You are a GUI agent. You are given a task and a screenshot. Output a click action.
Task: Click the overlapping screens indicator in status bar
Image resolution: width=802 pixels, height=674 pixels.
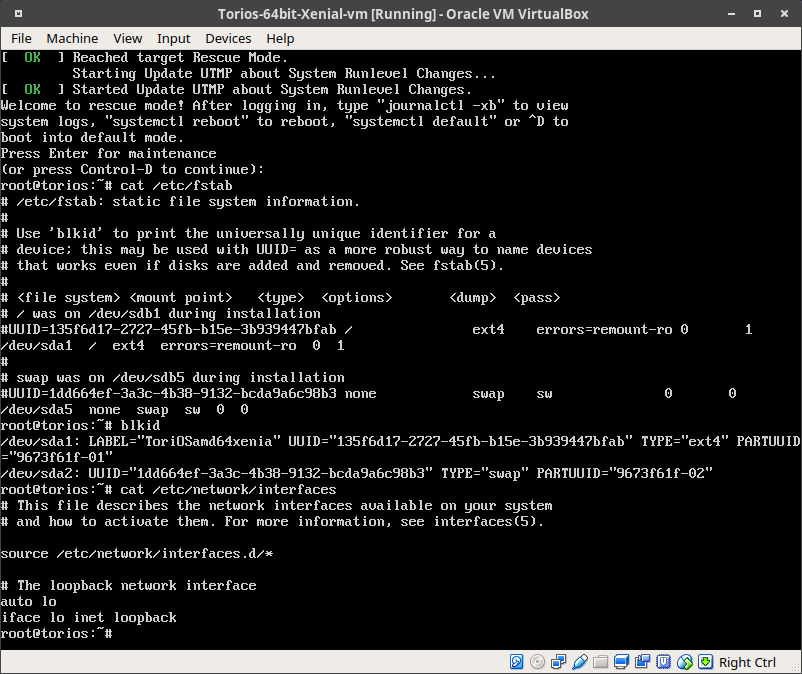(x=642, y=662)
